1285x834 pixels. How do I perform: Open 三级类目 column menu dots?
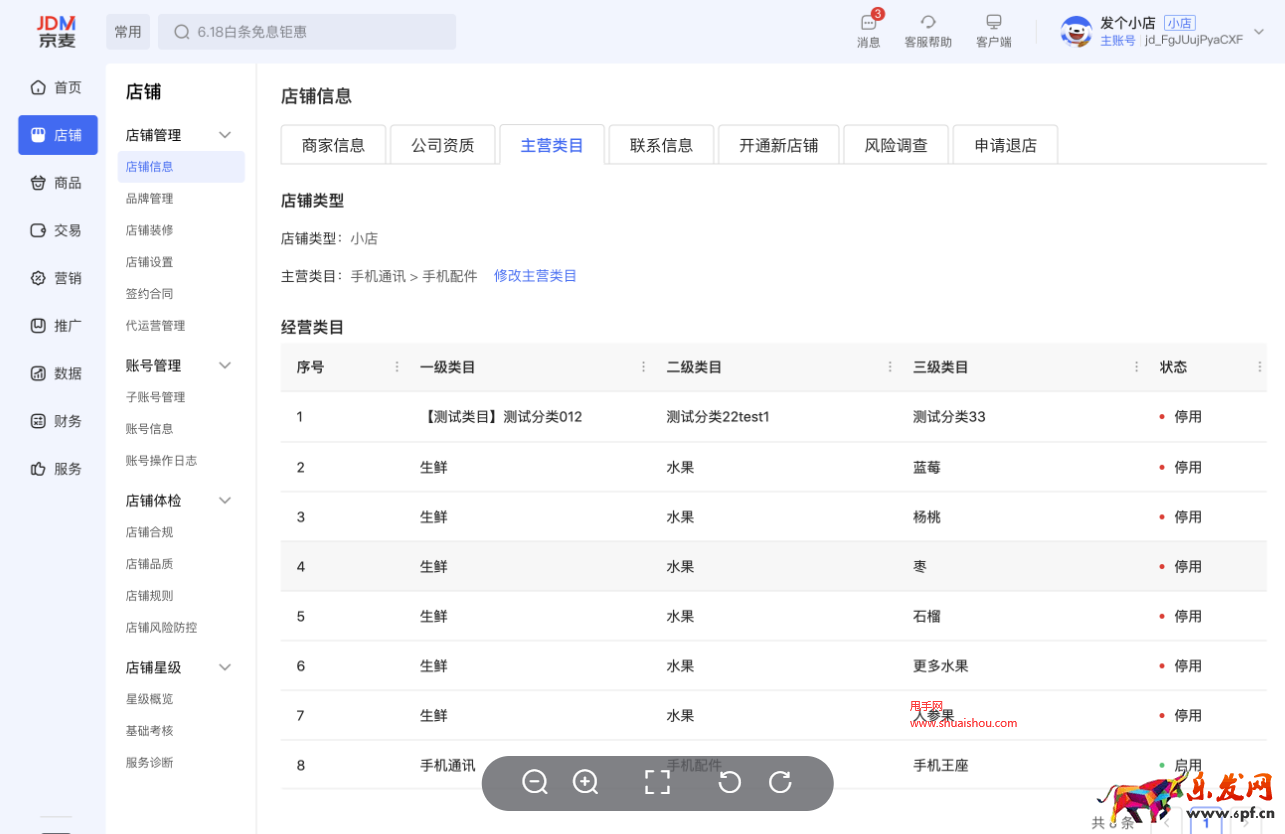pos(1137,367)
